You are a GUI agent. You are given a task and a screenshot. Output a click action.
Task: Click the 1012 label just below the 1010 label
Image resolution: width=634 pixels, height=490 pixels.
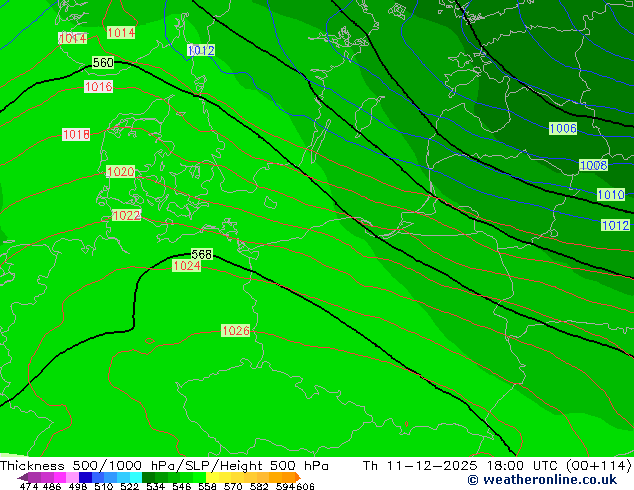pyautogui.click(x=615, y=225)
